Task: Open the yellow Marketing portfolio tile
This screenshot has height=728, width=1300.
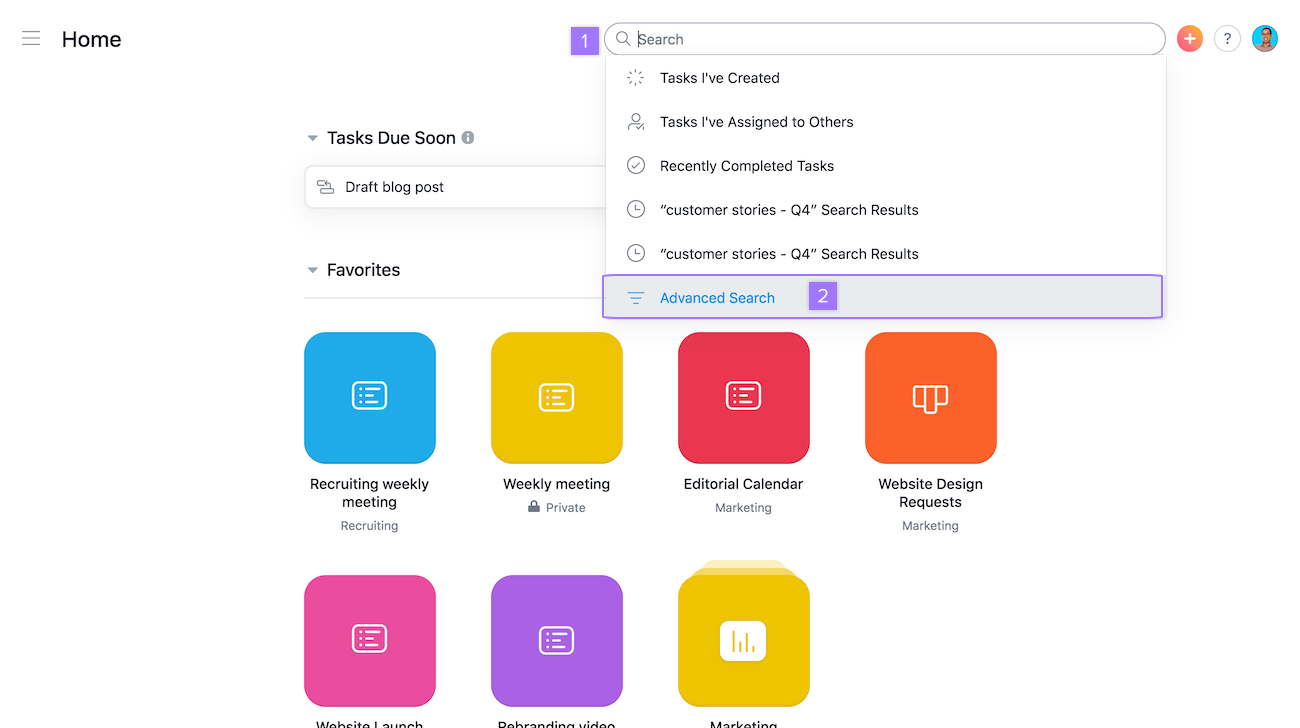Action: tap(744, 641)
